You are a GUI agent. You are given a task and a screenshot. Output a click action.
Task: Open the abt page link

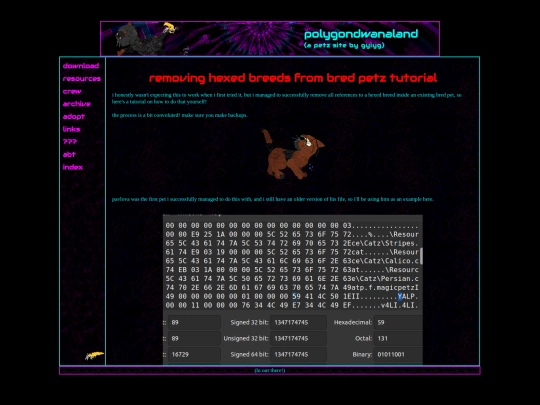[x=69, y=154]
